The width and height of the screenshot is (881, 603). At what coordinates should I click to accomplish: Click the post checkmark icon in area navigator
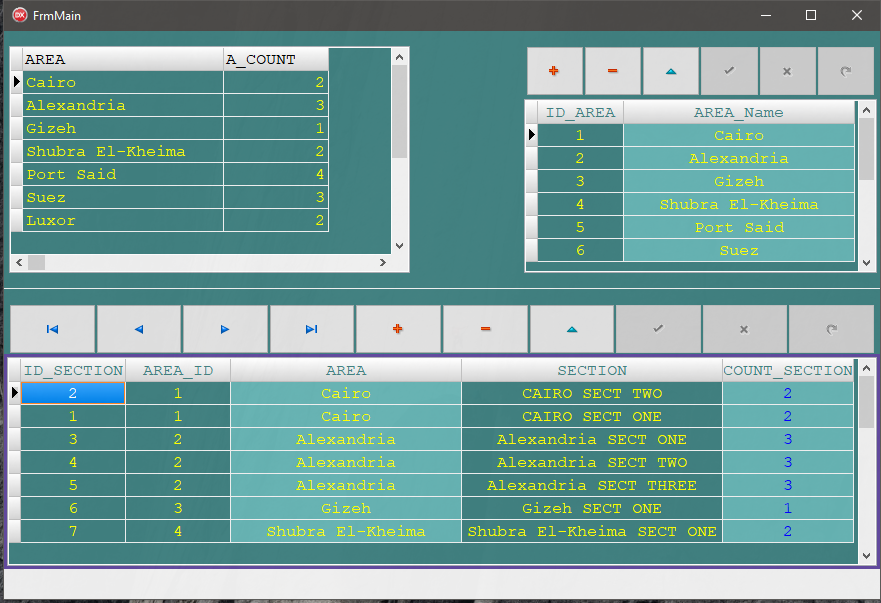coord(729,71)
